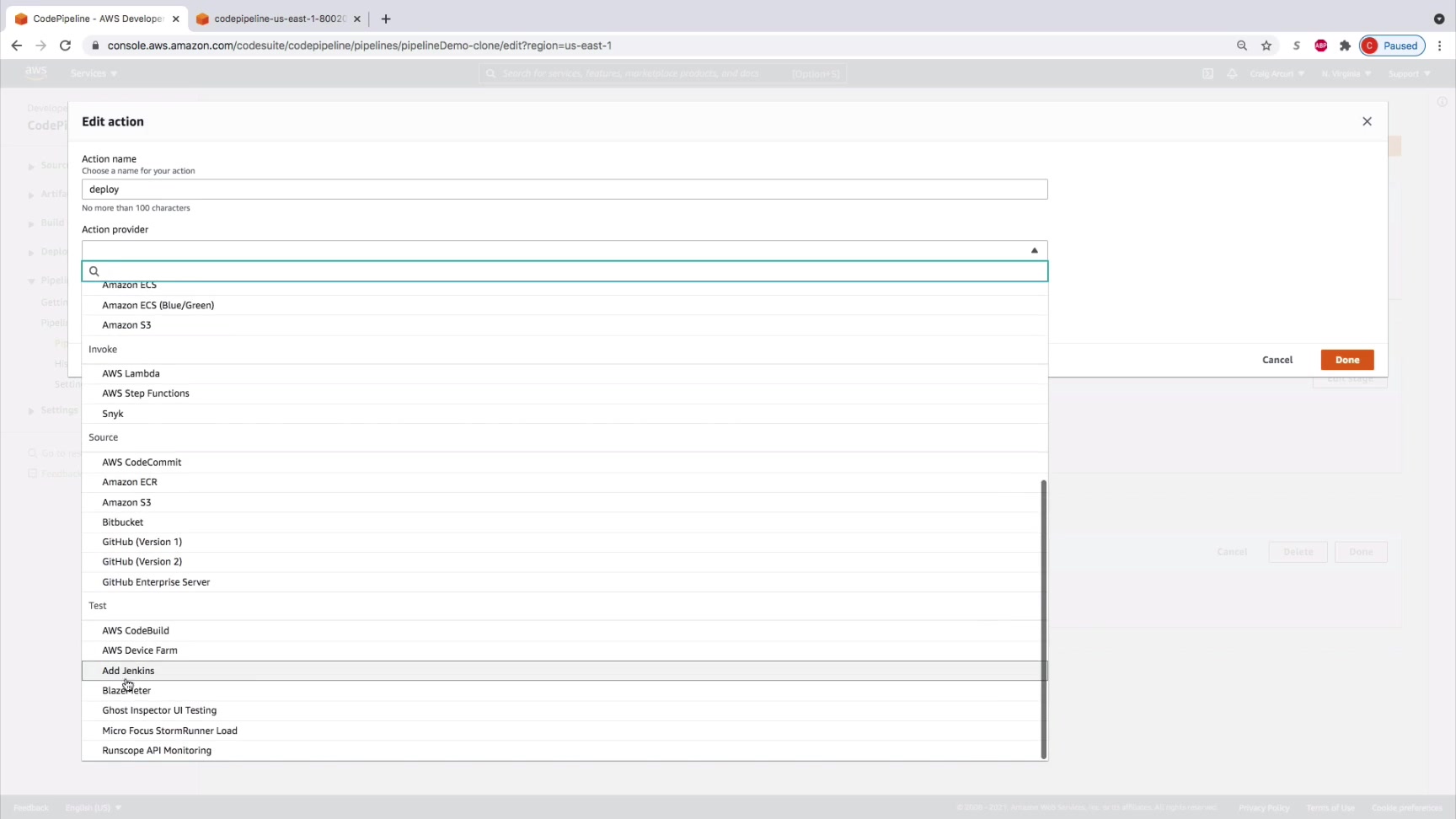Open the AWS notifications bell
The image size is (1456, 819).
[x=1232, y=73]
